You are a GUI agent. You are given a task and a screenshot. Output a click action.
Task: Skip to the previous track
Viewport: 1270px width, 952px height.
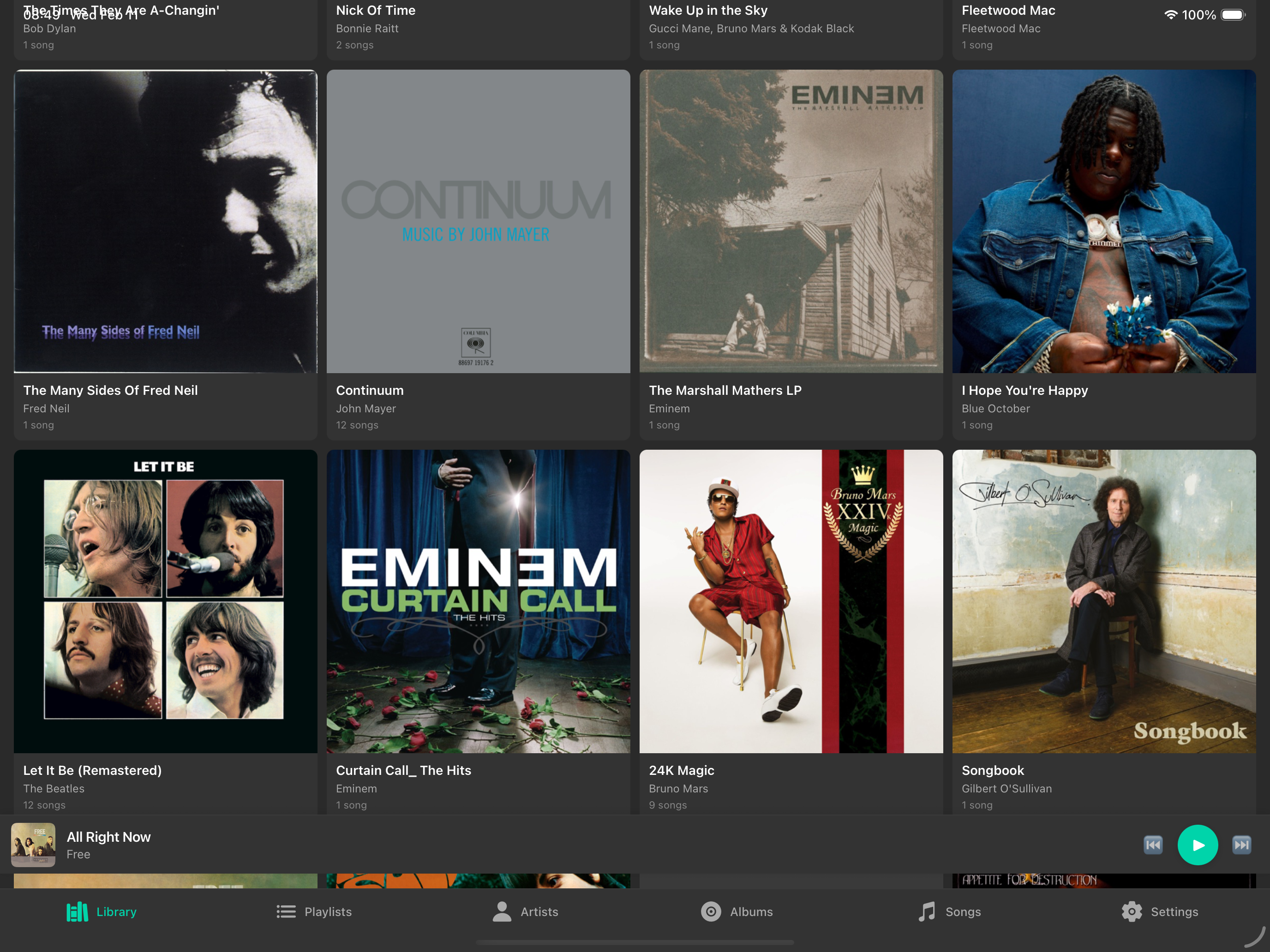(1153, 845)
